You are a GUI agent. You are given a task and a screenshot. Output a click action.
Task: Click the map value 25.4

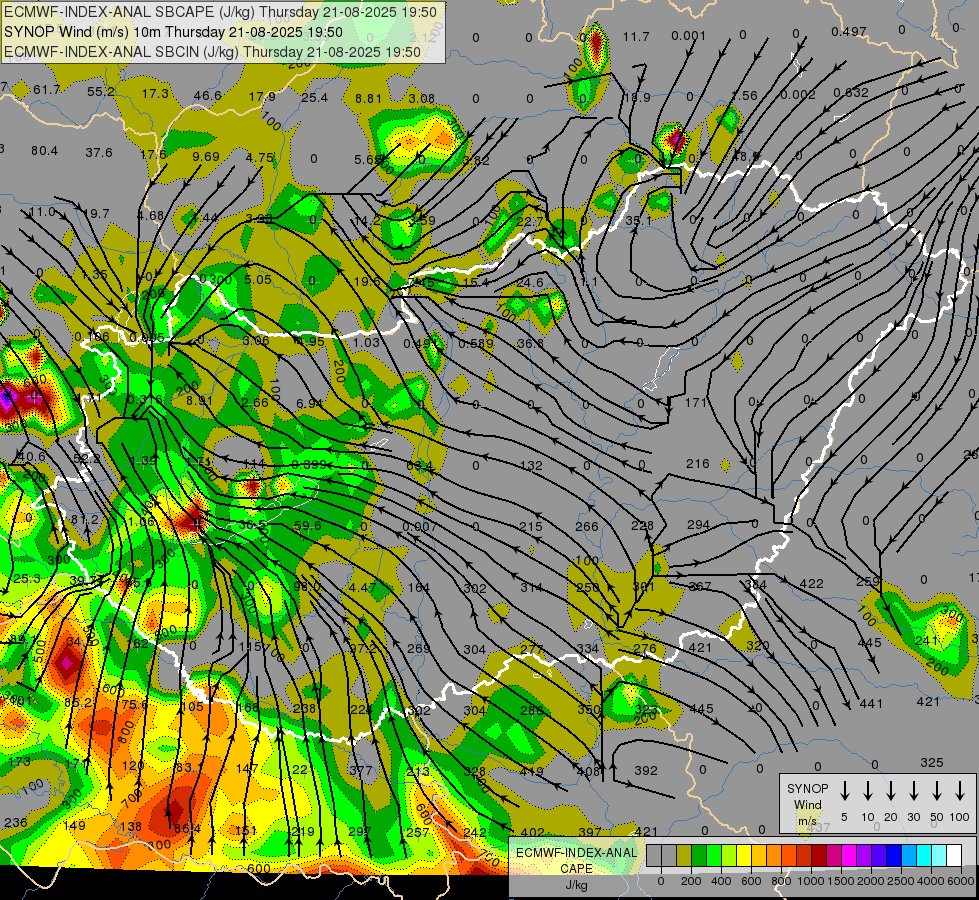(x=314, y=97)
